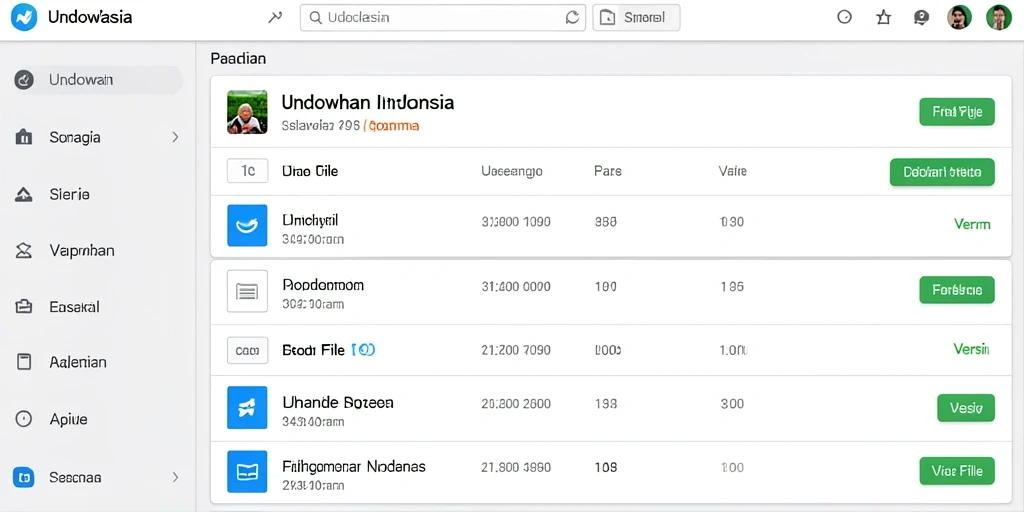Expand the Sescnaa chevron
This screenshot has height=512, width=1024.
point(175,477)
